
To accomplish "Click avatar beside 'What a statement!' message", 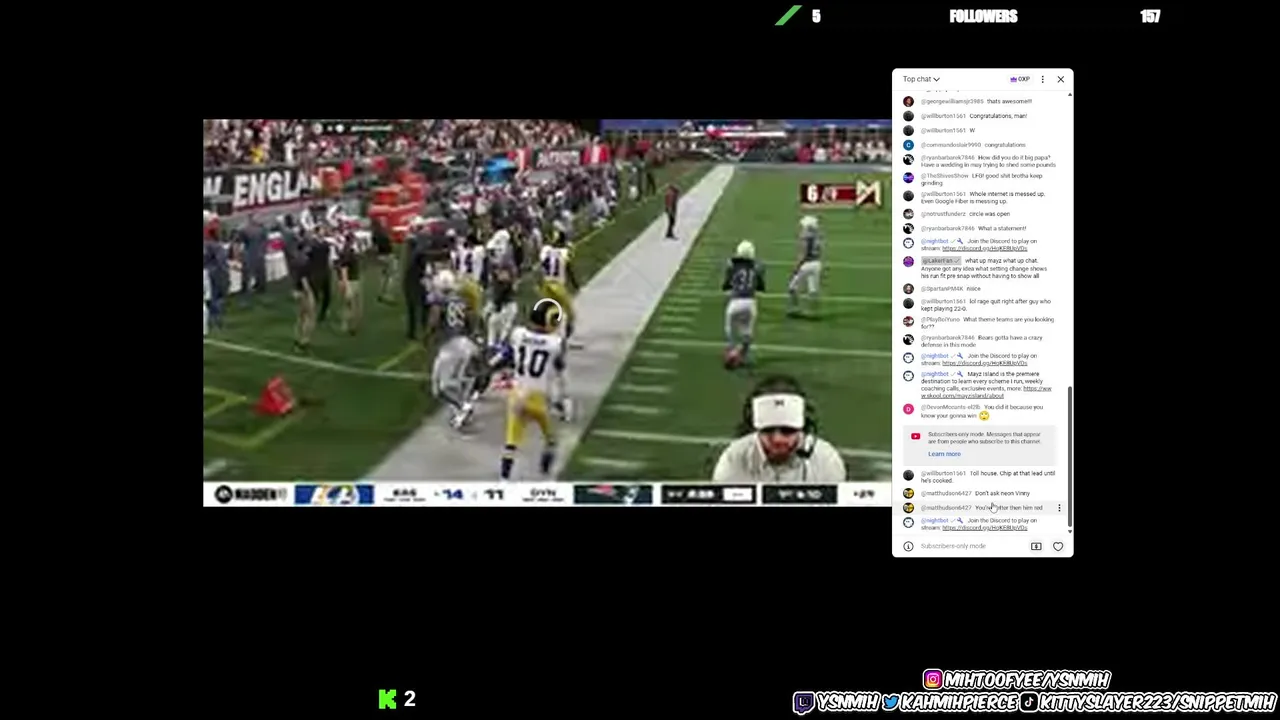I will click(908, 228).
